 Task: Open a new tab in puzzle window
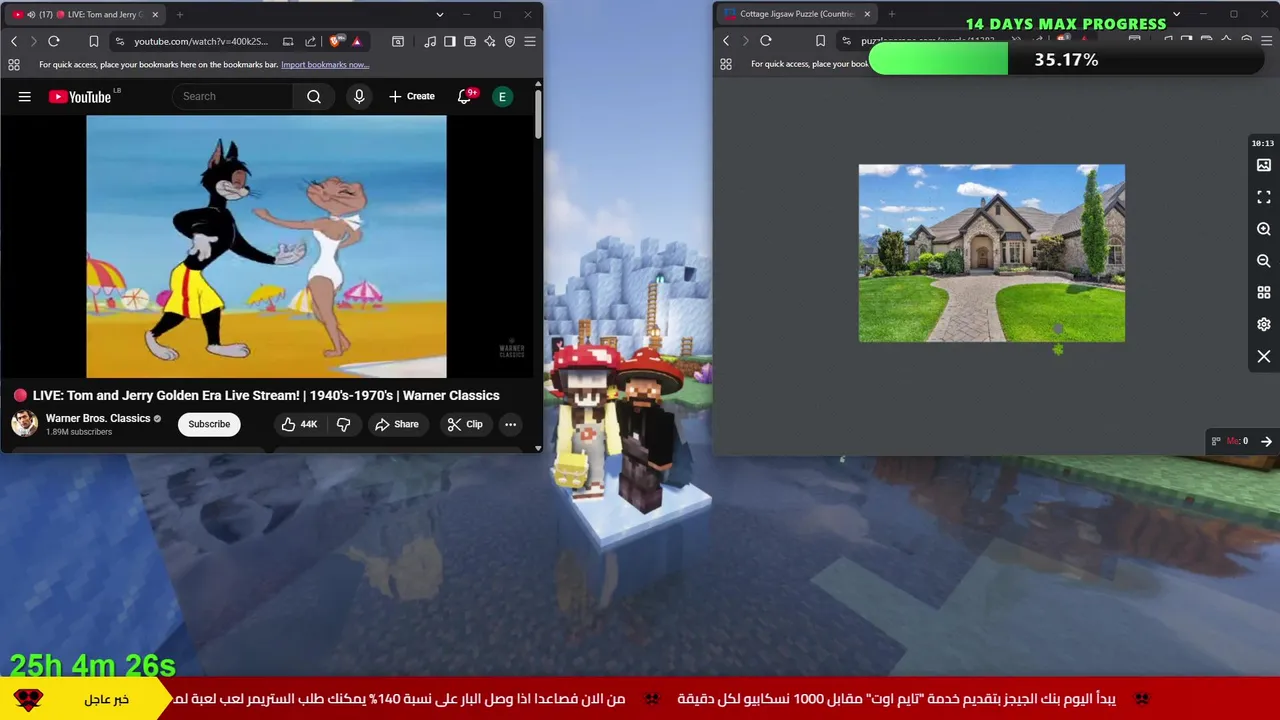coord(892,15)
